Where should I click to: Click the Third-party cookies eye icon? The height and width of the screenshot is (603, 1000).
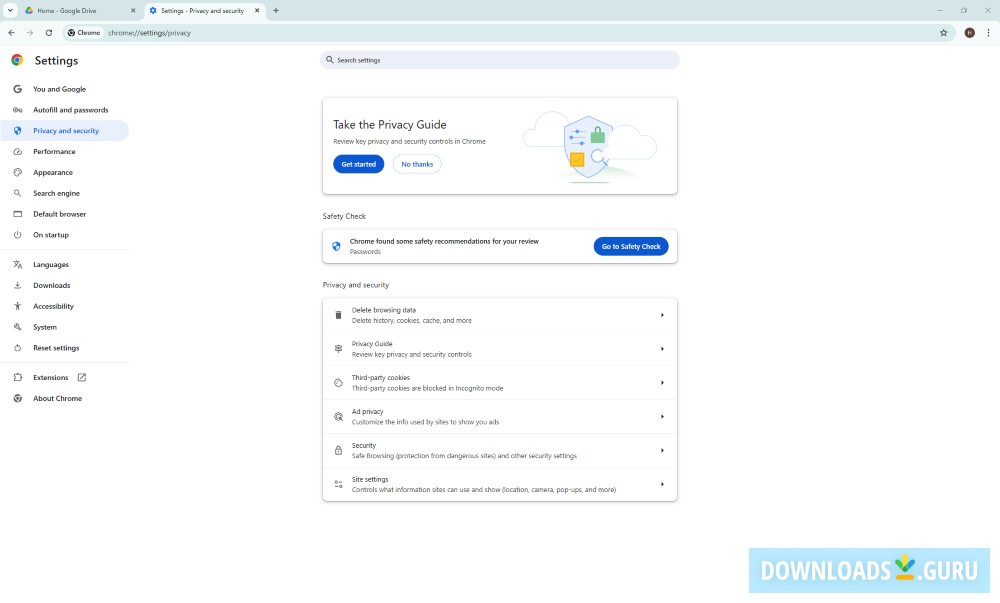pyautogui.click(x=337, y=382)
